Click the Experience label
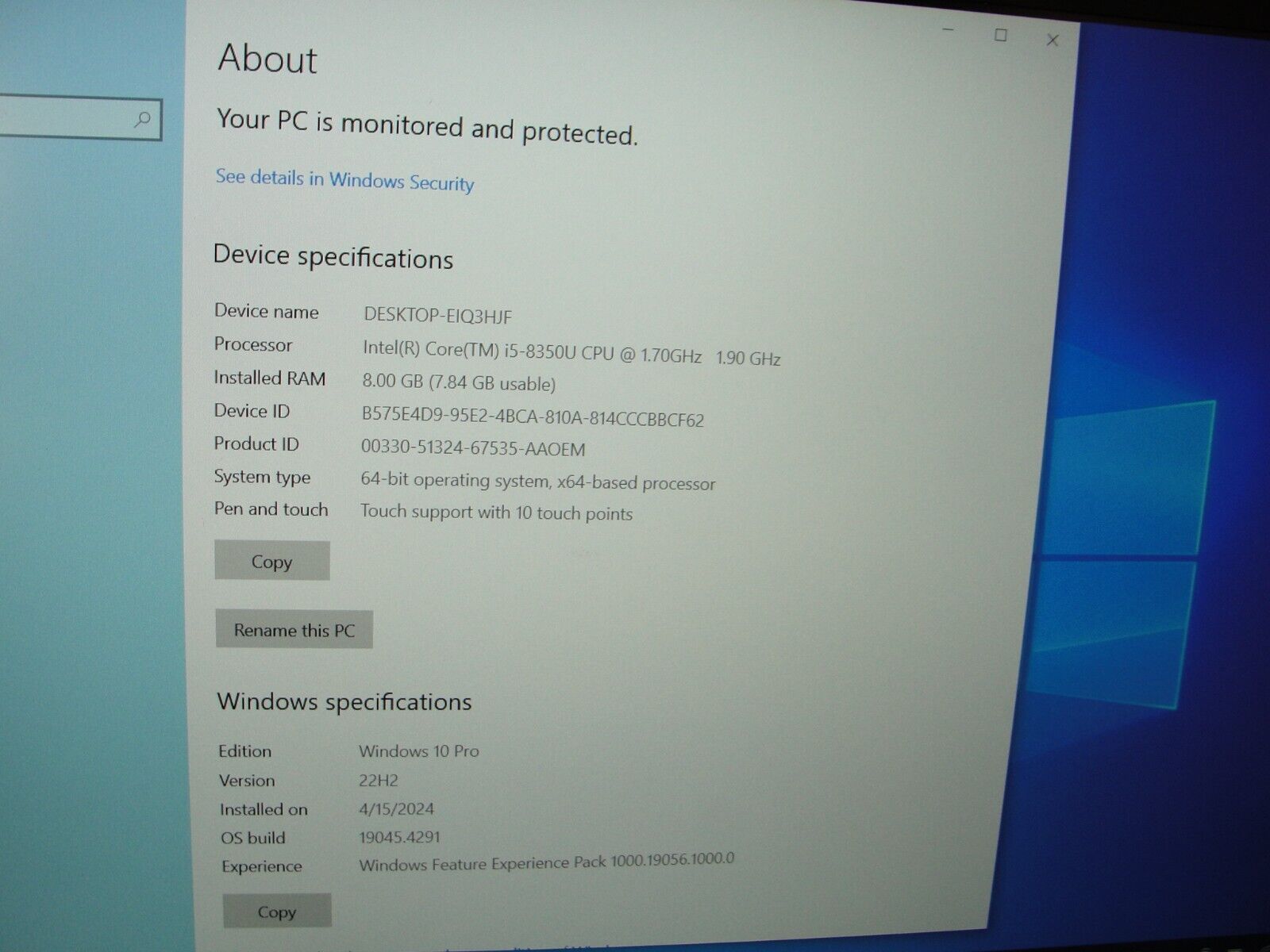 262,866
